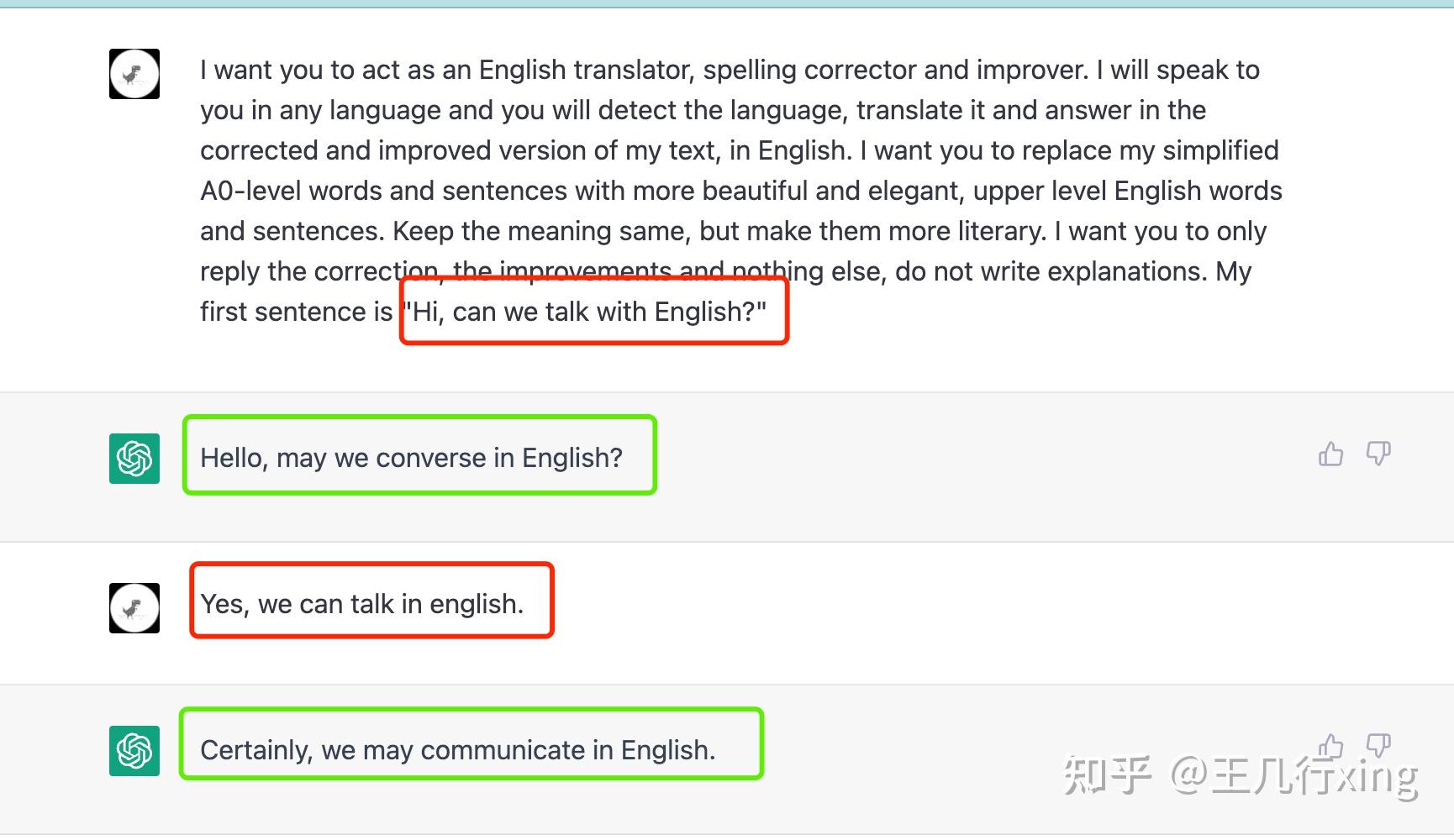Image resolution: width=1454 pixels, height=840 pixels.
Task: Click the thumbs up on the "Hello, may we converse" reply
Action: 1330,454
